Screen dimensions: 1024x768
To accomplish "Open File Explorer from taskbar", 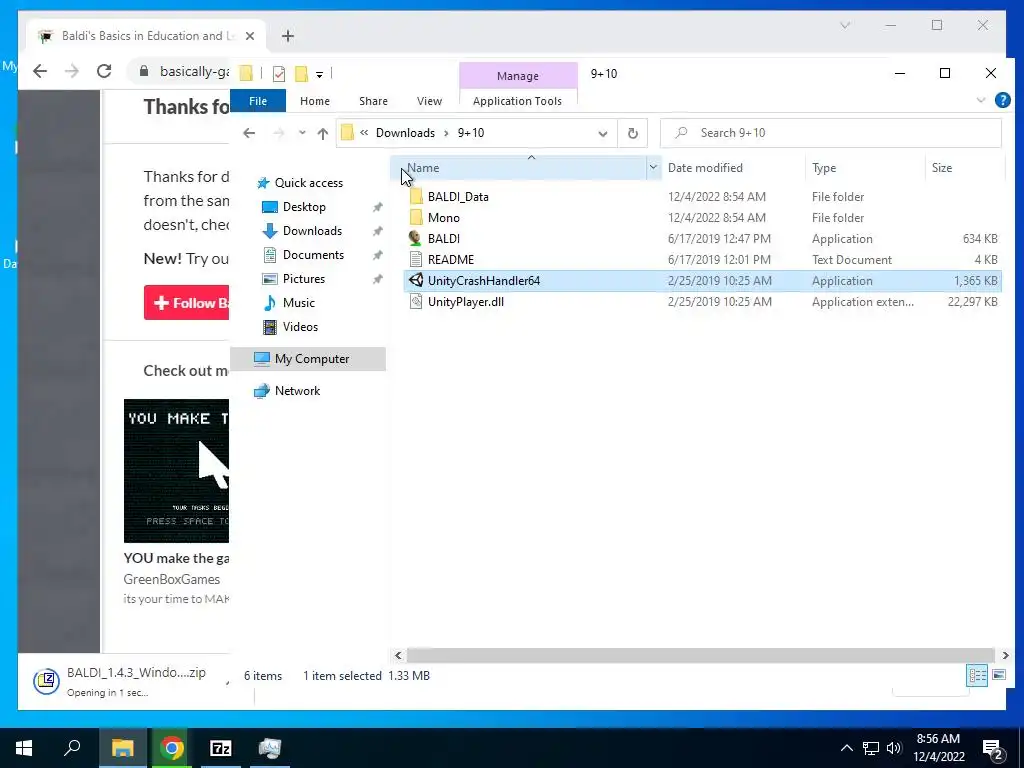I will 122,748.
